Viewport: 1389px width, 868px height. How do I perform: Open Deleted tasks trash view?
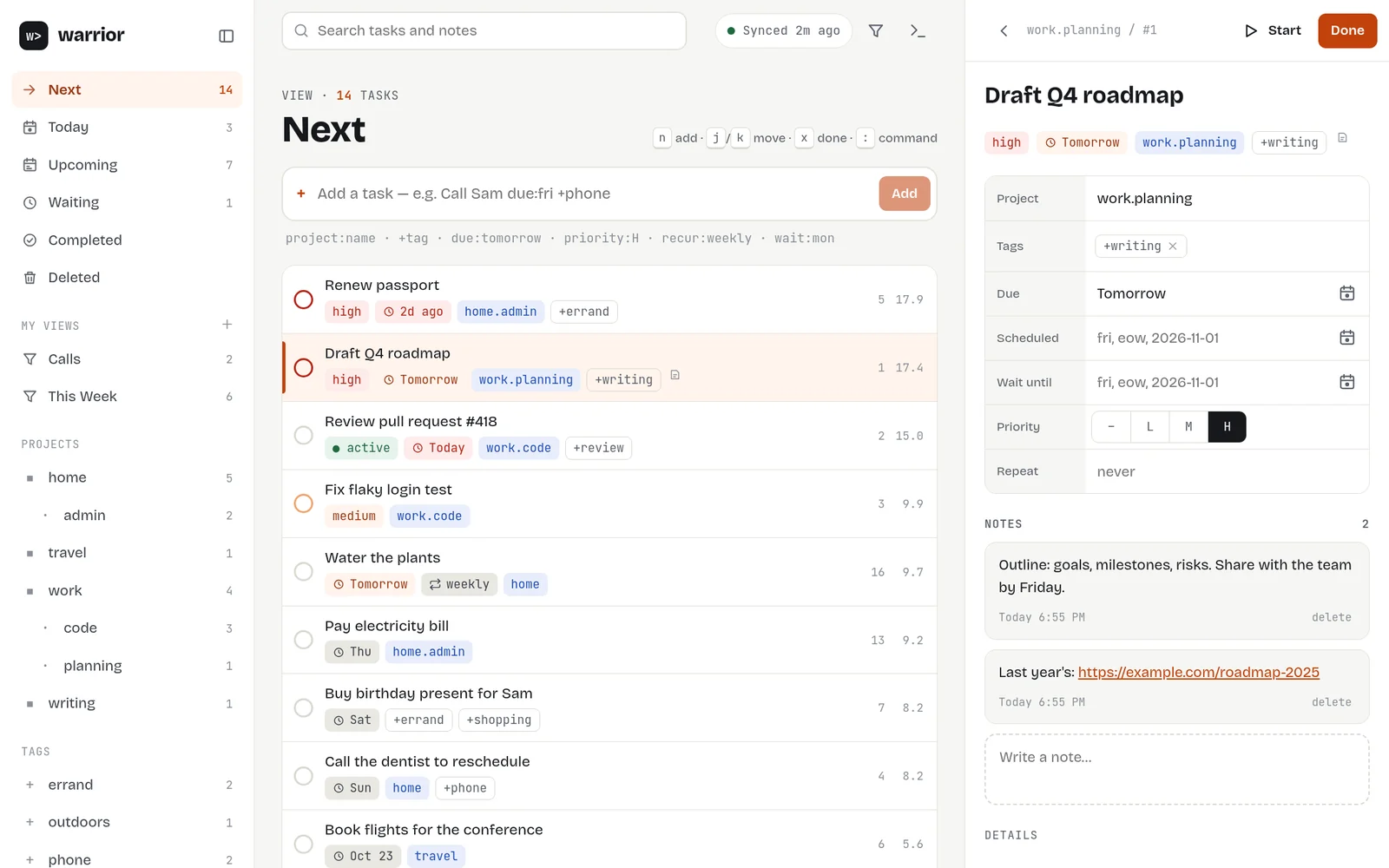pyautogui.click(x=127, y=278)
